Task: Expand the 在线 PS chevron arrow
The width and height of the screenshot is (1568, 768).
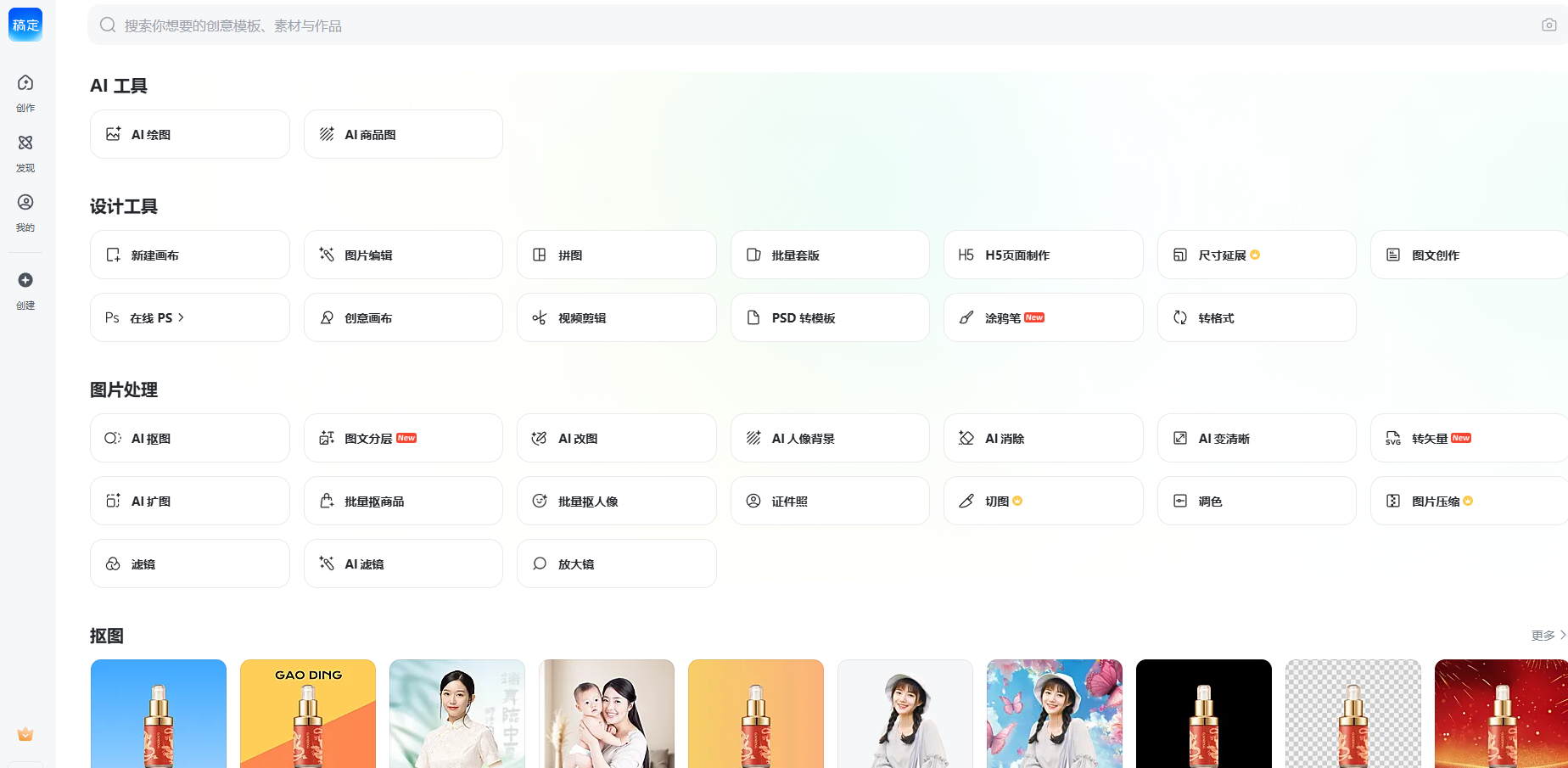Action: (x=181, y=317)
